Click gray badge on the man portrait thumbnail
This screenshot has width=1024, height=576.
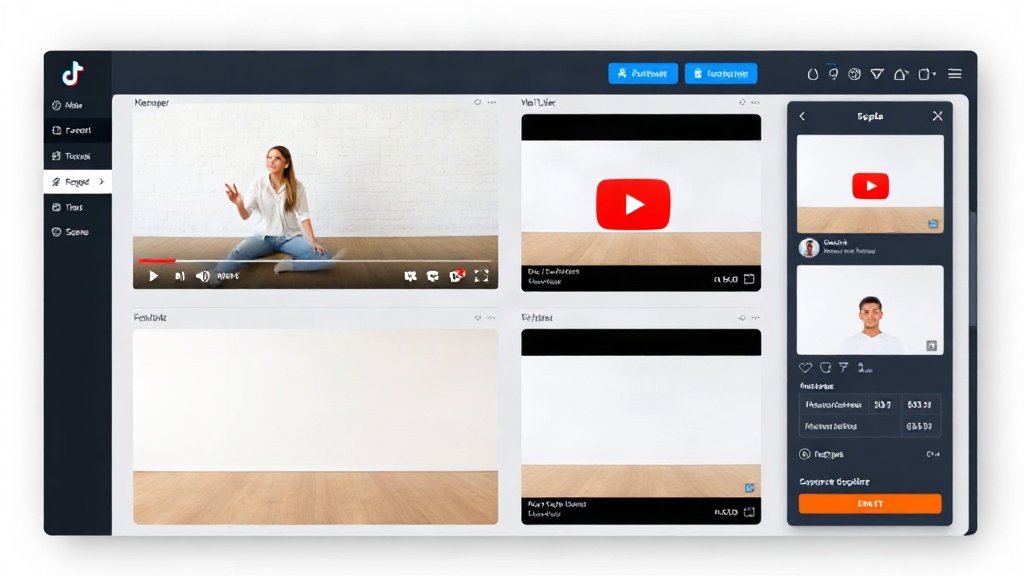[932, 345]
